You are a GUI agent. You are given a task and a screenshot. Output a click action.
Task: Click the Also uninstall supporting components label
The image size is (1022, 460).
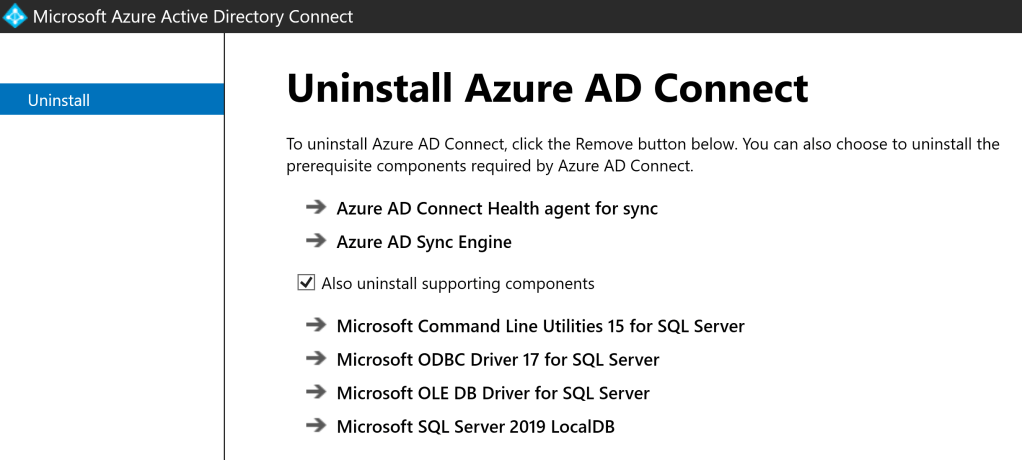coord(458,284)
